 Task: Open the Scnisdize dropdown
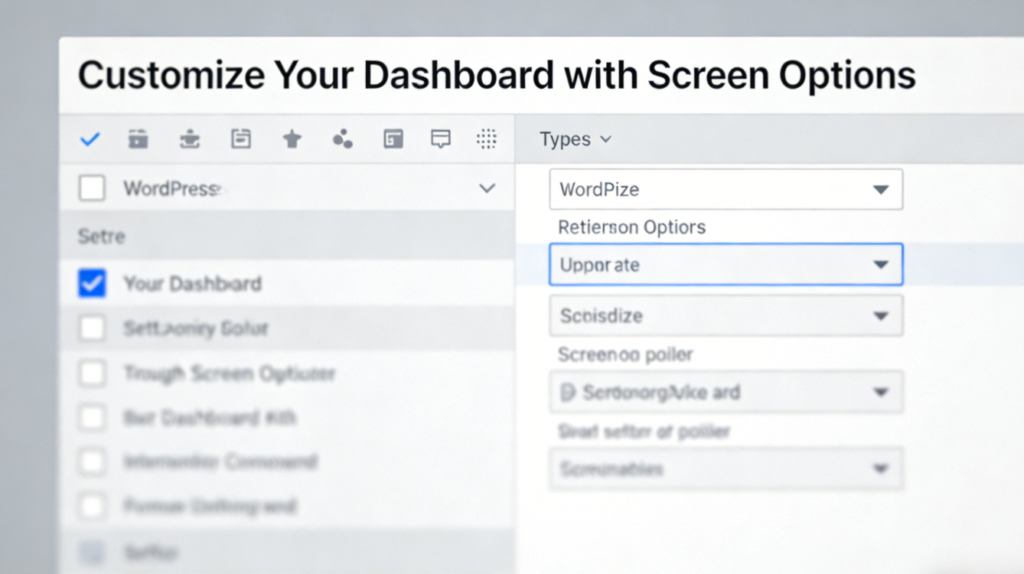pos(726,316)
